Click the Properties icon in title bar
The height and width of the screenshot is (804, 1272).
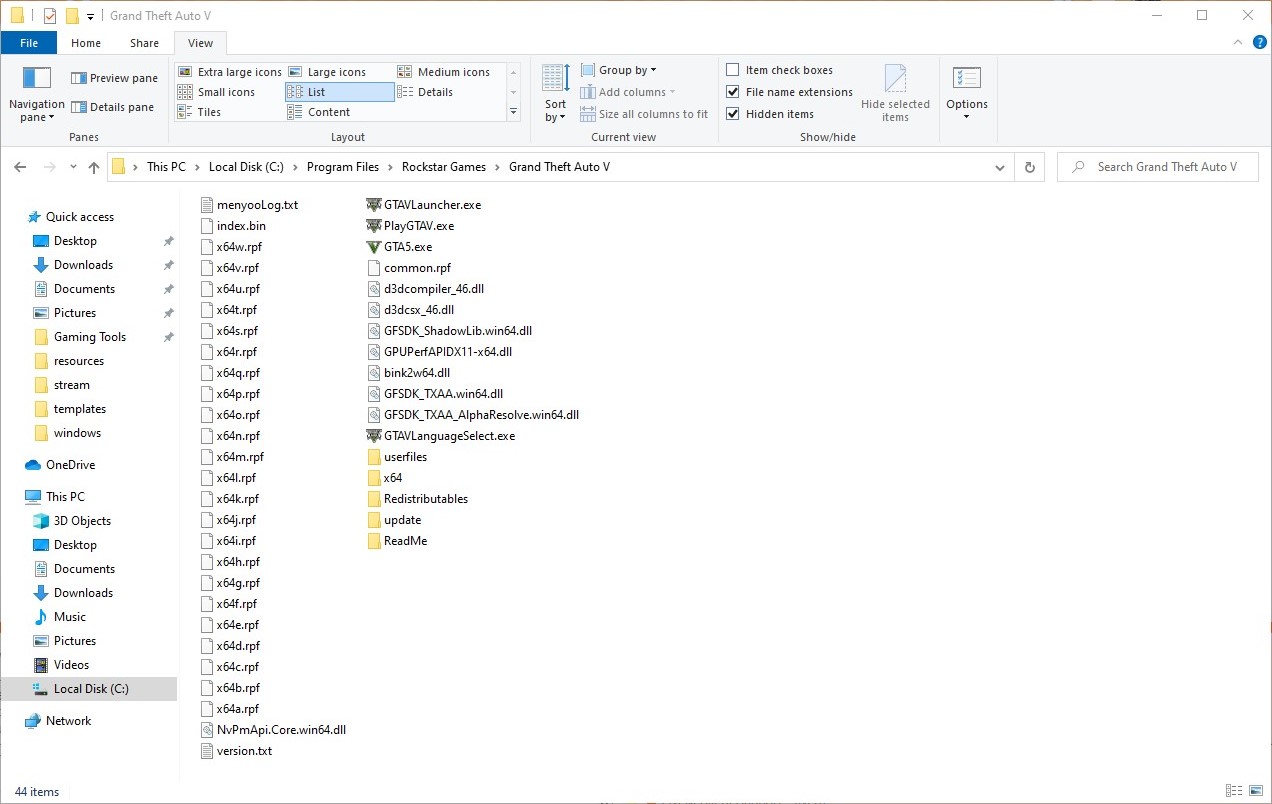pos(49,16)
